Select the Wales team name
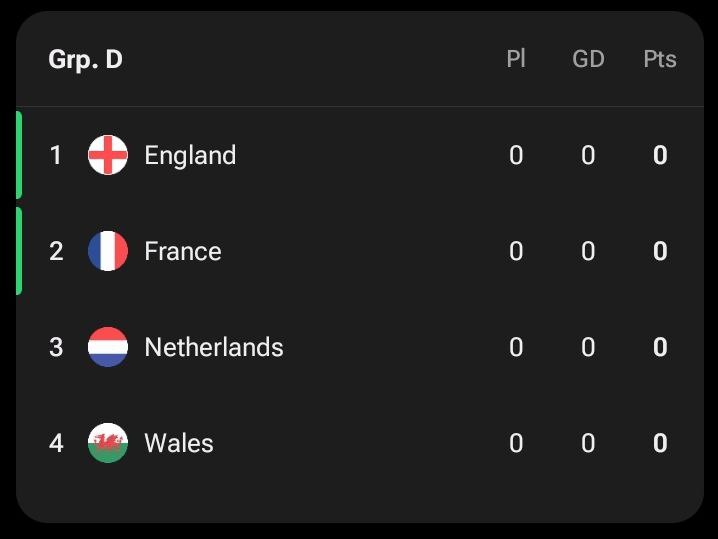Image resolution: width=718 pixels, height=539 pixels. tap(179, 443)
